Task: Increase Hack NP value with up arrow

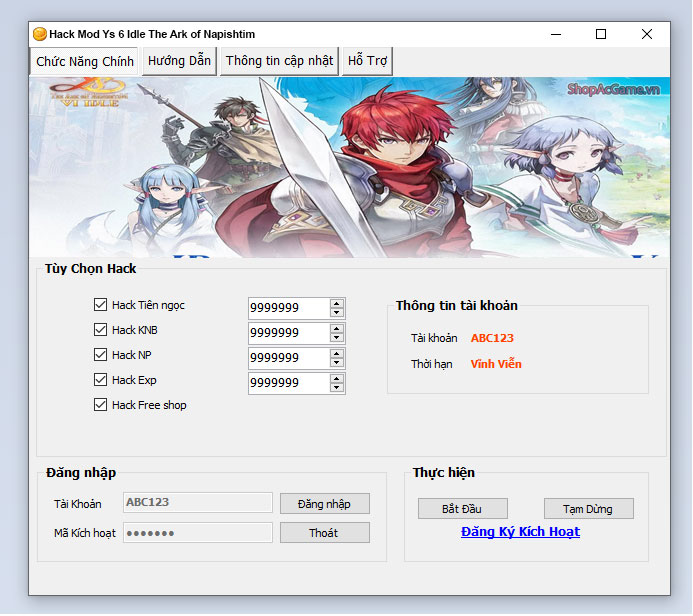Action: [337, 354]
